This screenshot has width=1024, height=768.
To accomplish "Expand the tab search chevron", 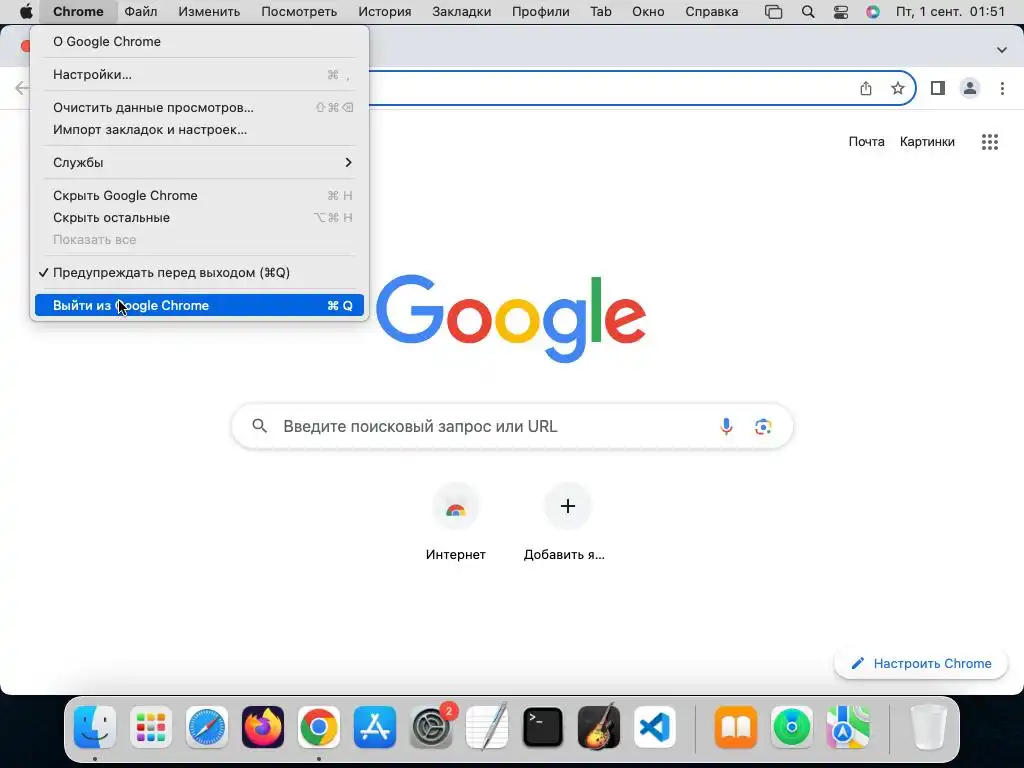I will [1002, 50].
